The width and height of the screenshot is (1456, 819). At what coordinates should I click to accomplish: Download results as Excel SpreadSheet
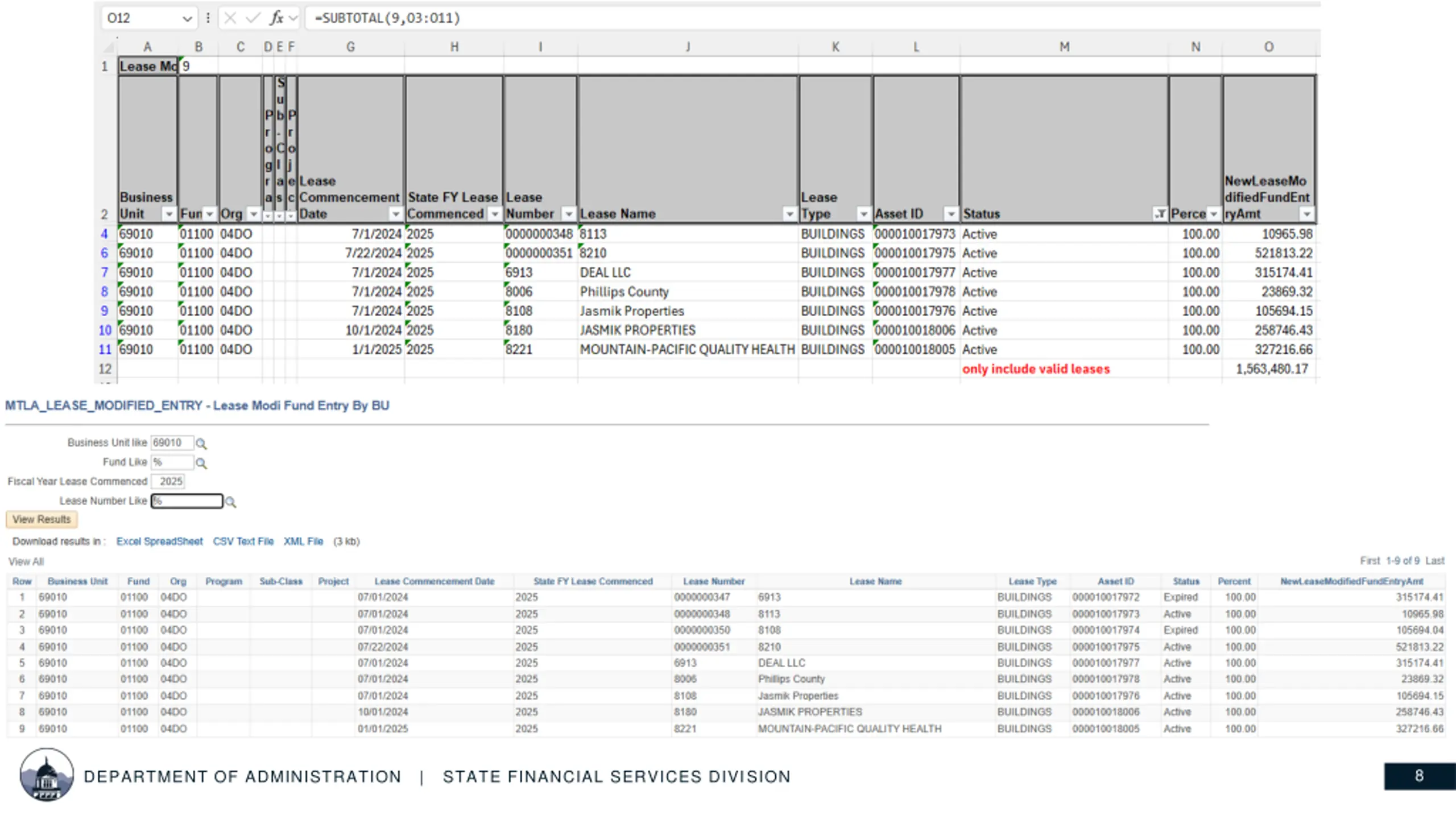(x=159, y=541)
